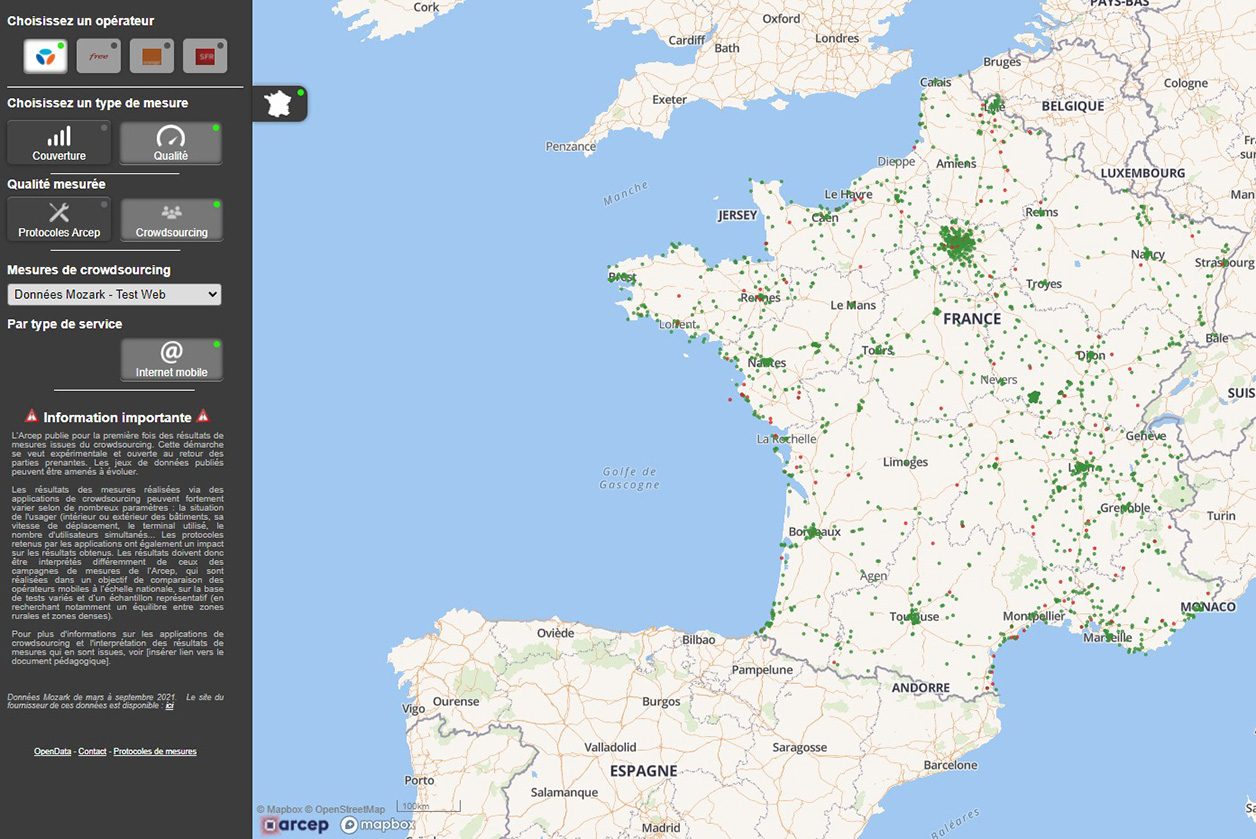Select the SFR operator button
This screenshot has width=1256, height=839.
(205, 57)
